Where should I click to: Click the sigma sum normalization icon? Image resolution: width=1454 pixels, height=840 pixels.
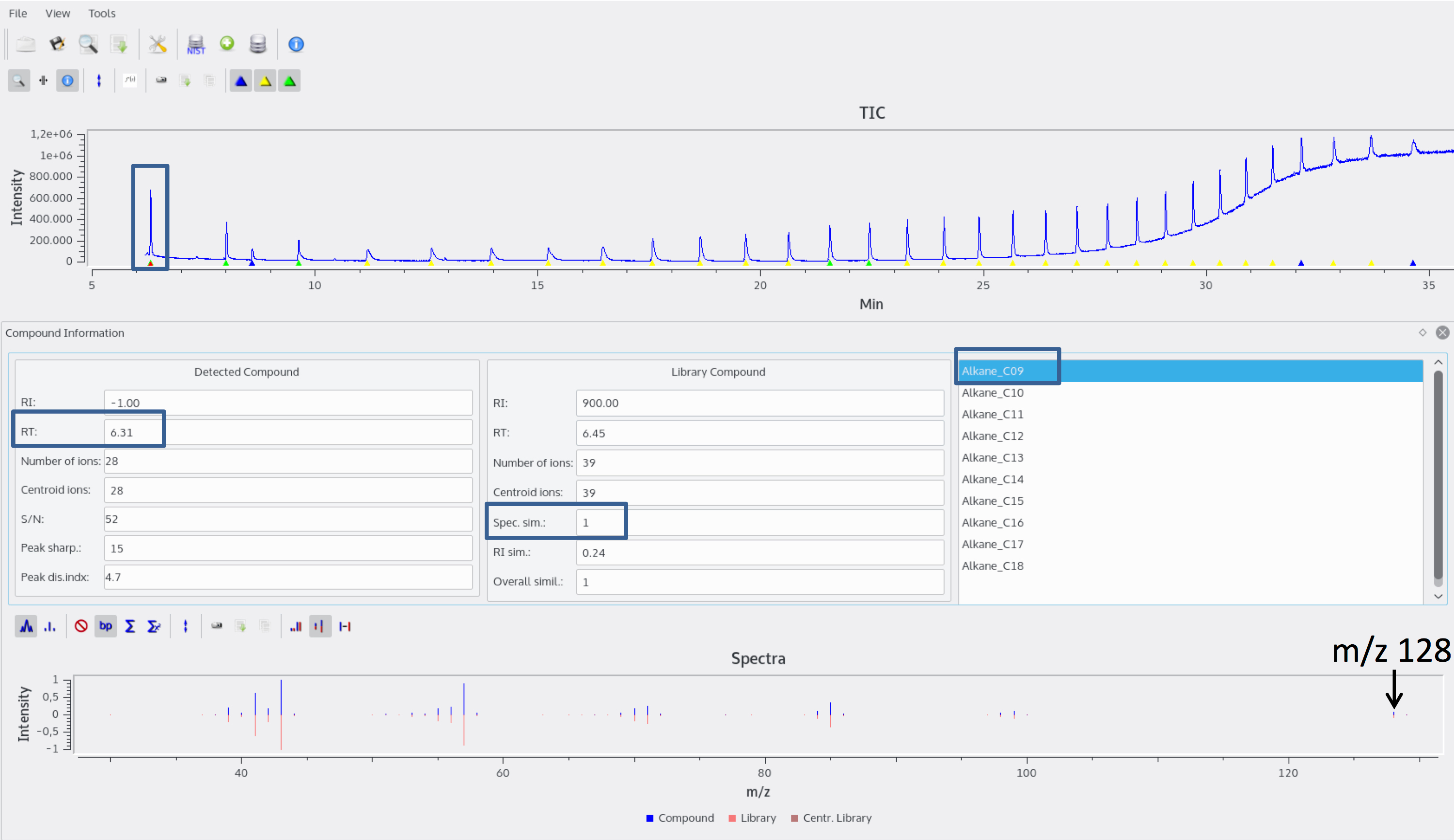pos(130,626)
